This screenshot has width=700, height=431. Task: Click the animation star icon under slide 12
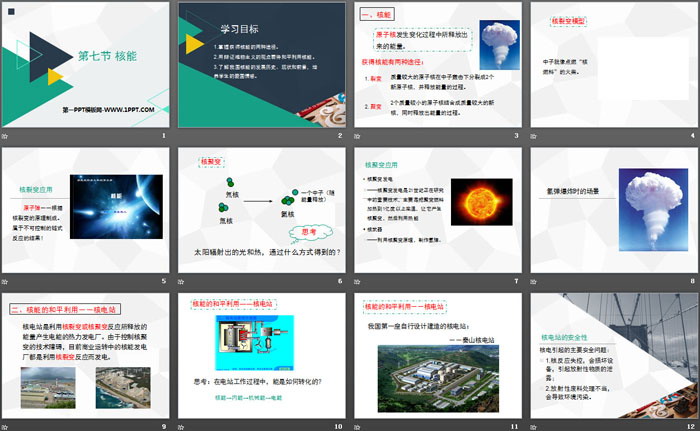pyautogui.click(x=533, y=427)
